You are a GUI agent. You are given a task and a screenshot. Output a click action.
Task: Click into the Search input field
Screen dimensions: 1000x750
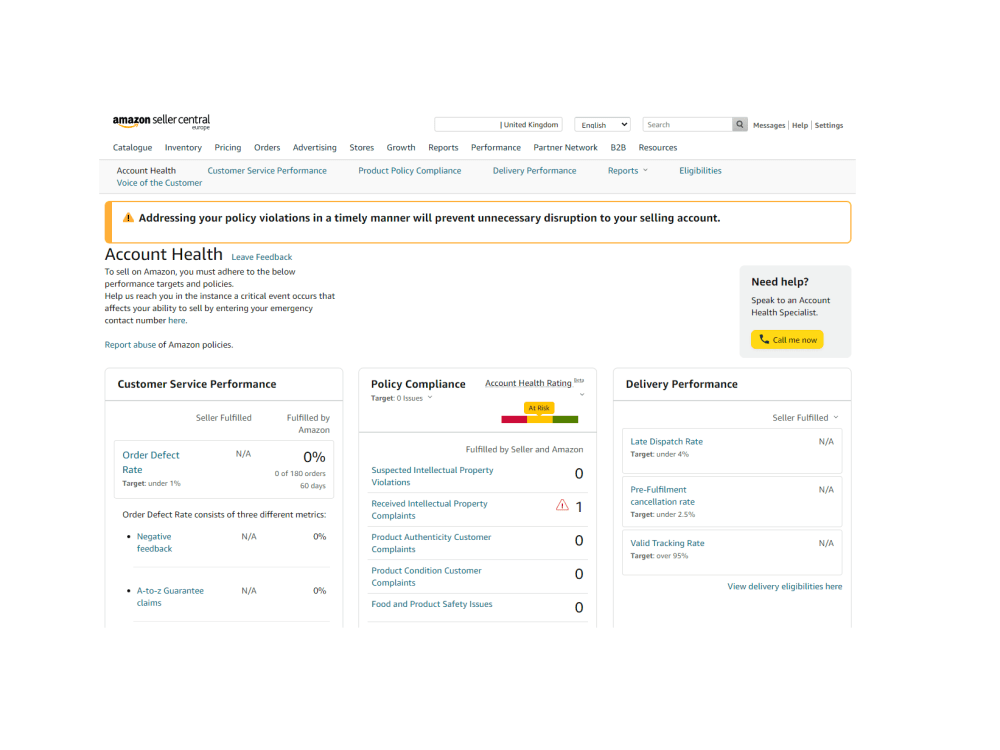[688, 124]
